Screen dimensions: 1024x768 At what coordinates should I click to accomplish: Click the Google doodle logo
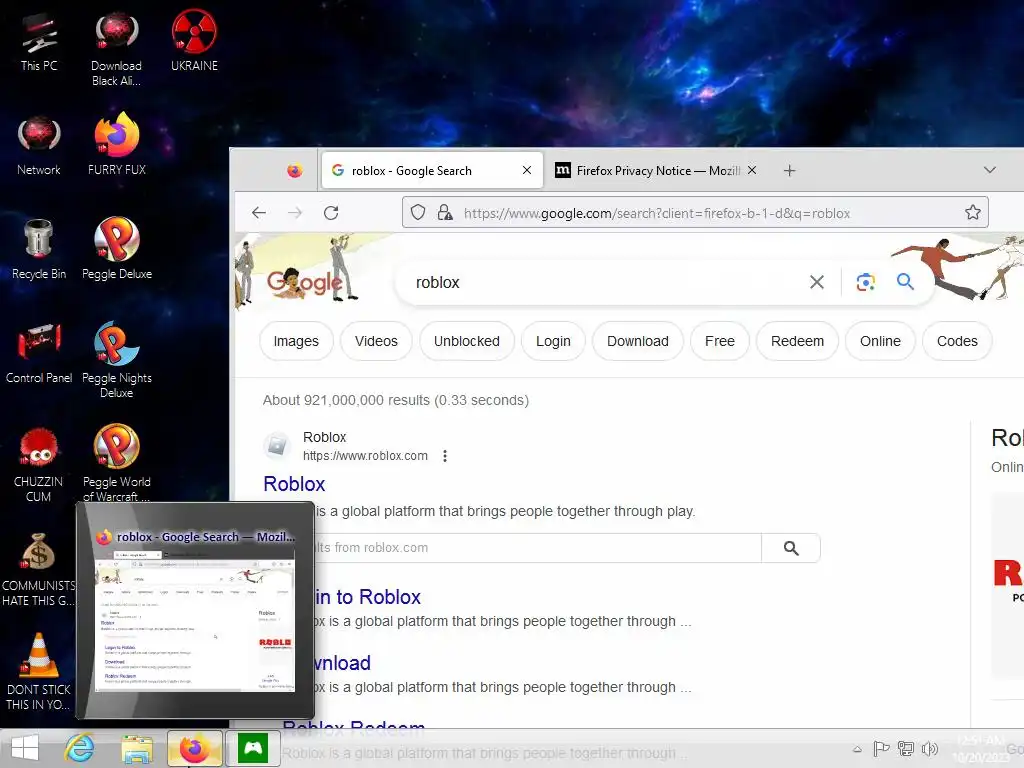(304, 283)
